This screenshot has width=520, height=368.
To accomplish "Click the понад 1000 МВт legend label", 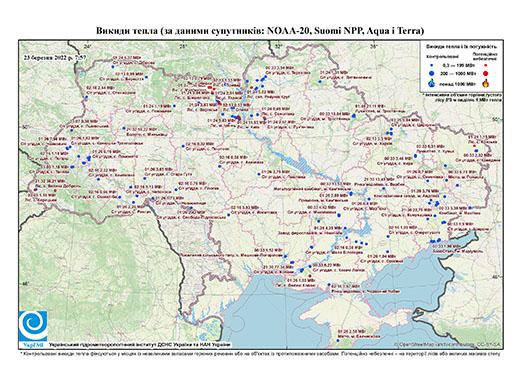I will click(456, 83).
